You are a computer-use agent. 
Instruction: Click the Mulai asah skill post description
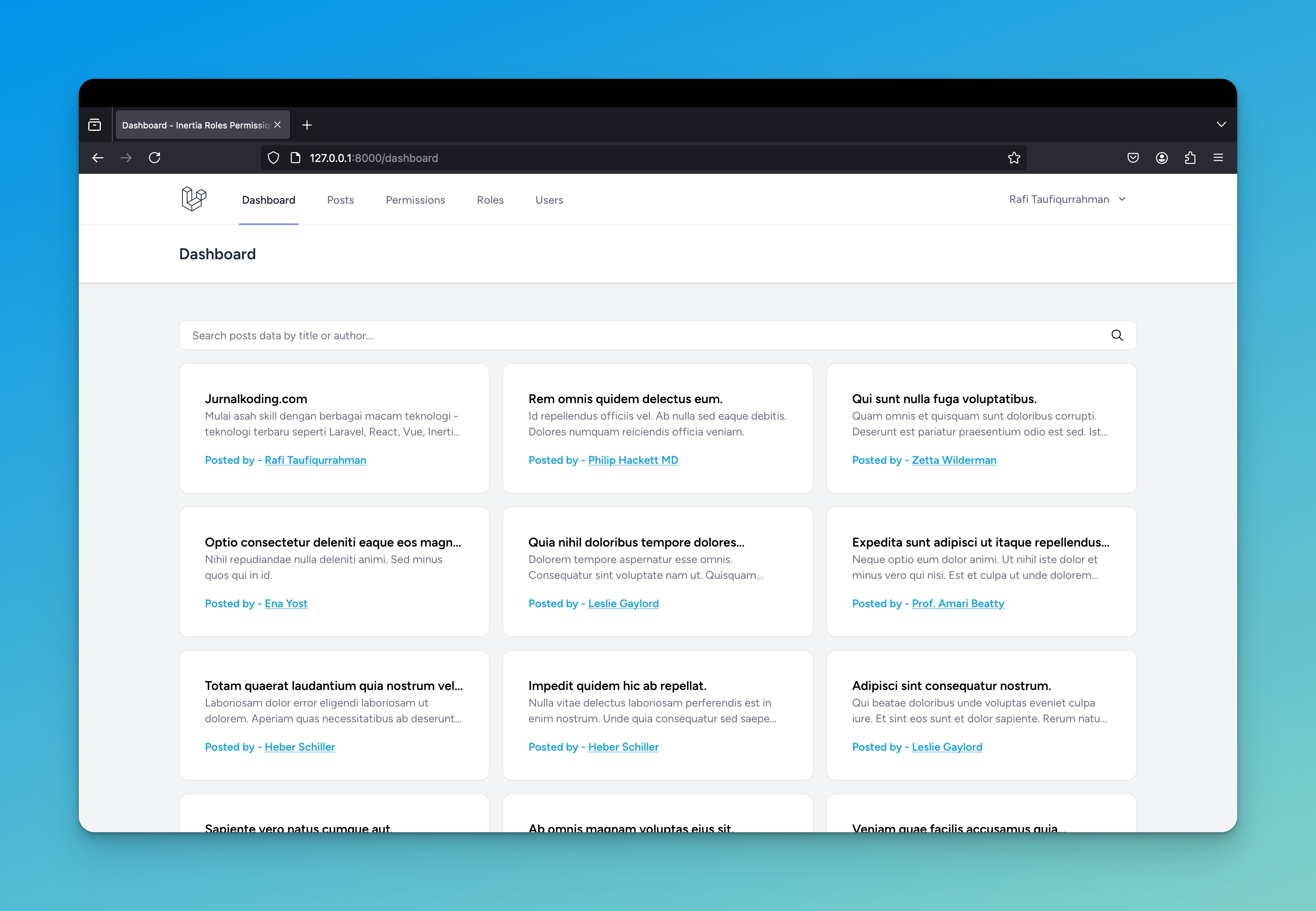[333, 424]
